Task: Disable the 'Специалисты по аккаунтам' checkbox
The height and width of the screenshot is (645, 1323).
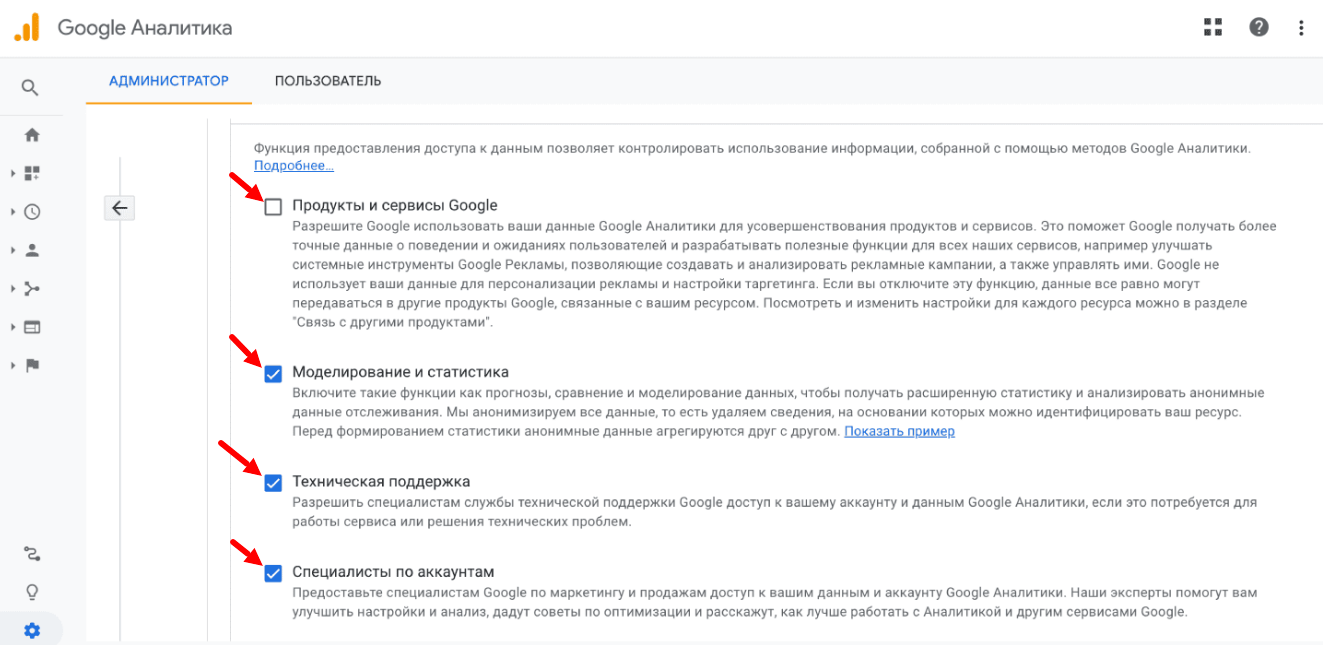Action: [273, 573]
